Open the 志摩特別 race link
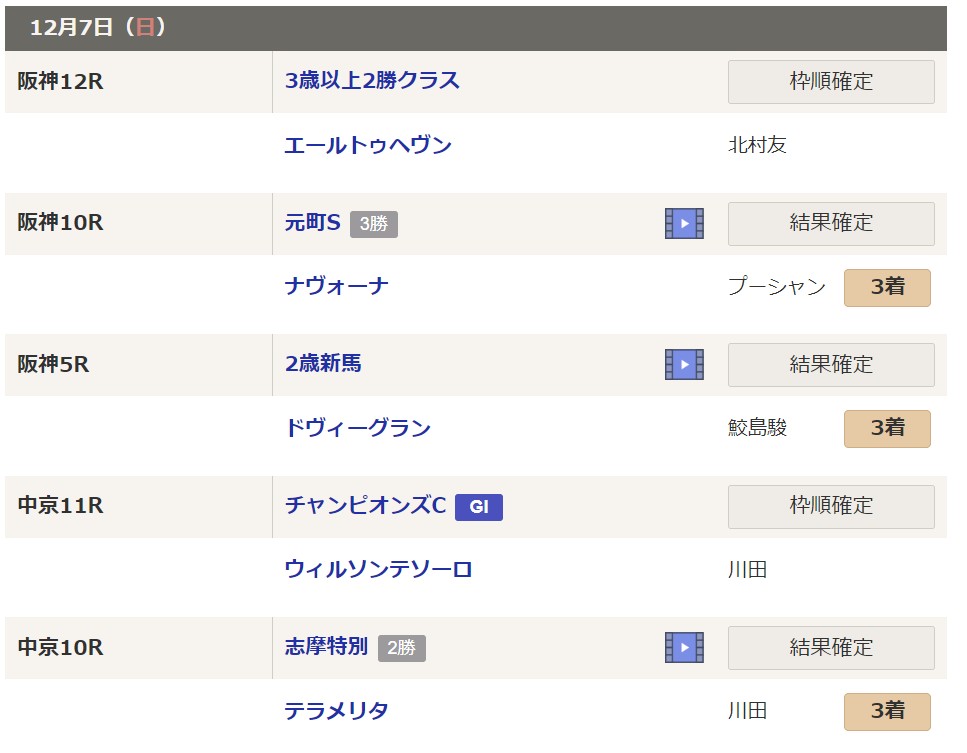This screenshot has width=967, height=753. pos(326,647)
